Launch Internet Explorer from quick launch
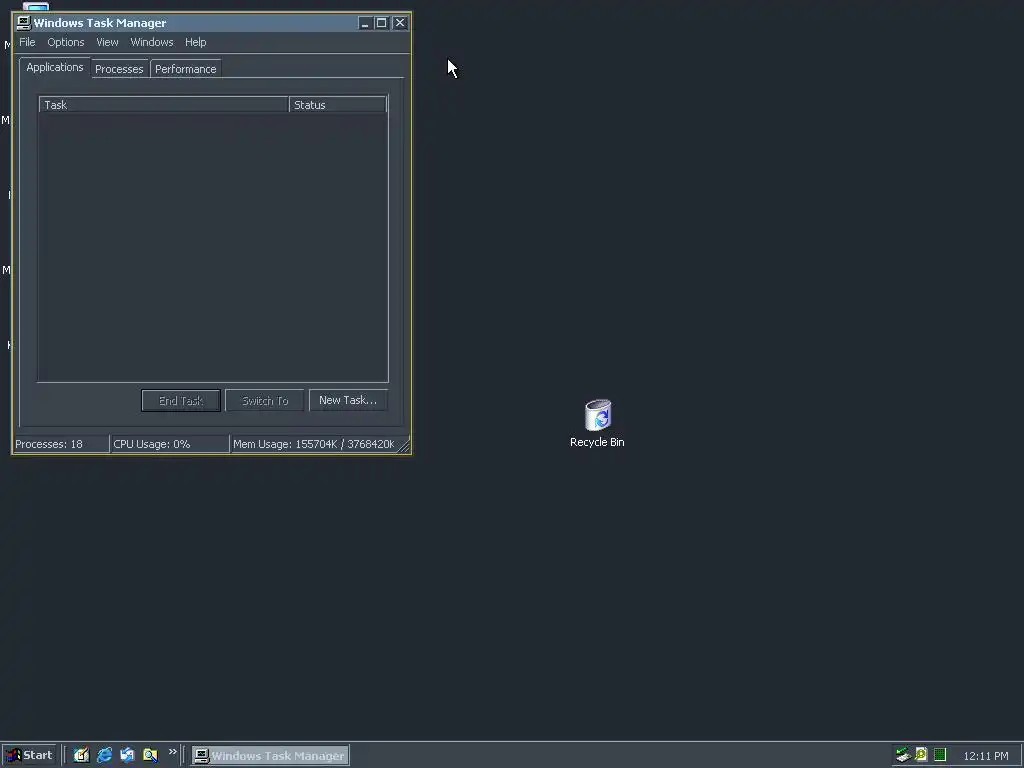The height and width of the screenshot is (768, 1024). 104,755
